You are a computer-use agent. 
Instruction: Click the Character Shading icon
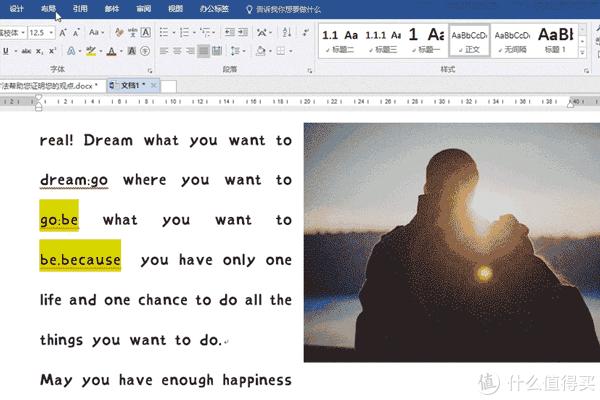click(132, 51)
